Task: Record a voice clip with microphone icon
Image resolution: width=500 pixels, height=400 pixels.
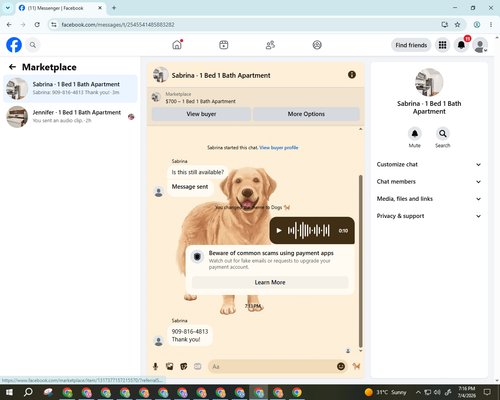Action: 155,367
